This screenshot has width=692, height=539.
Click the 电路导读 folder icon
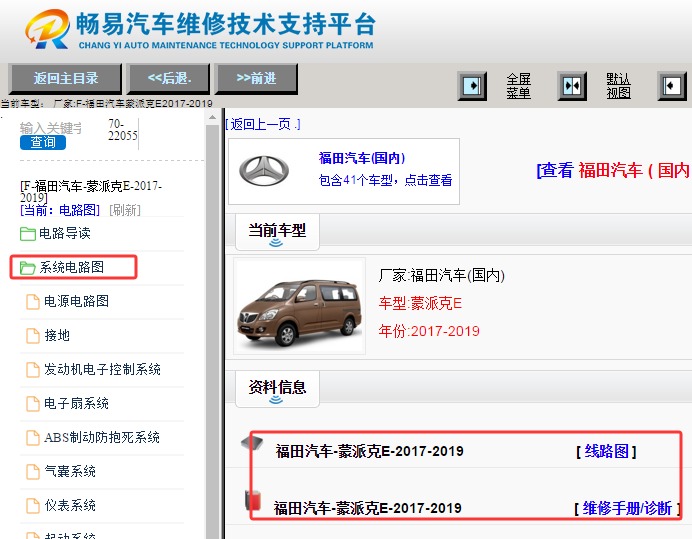pos(28,234)
